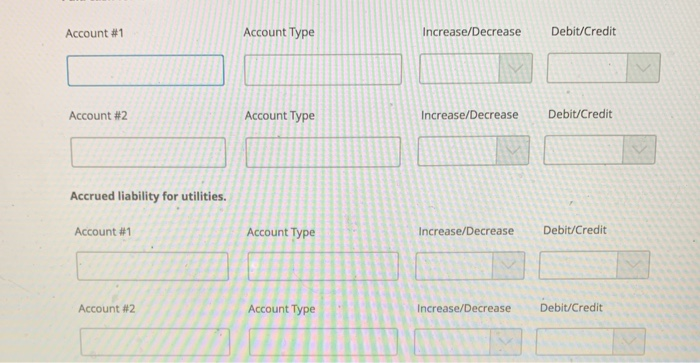700x363 pixels.
Task: Expand Debit/Credit dropdown in top Account #2 row
Action: click(600, 150)
